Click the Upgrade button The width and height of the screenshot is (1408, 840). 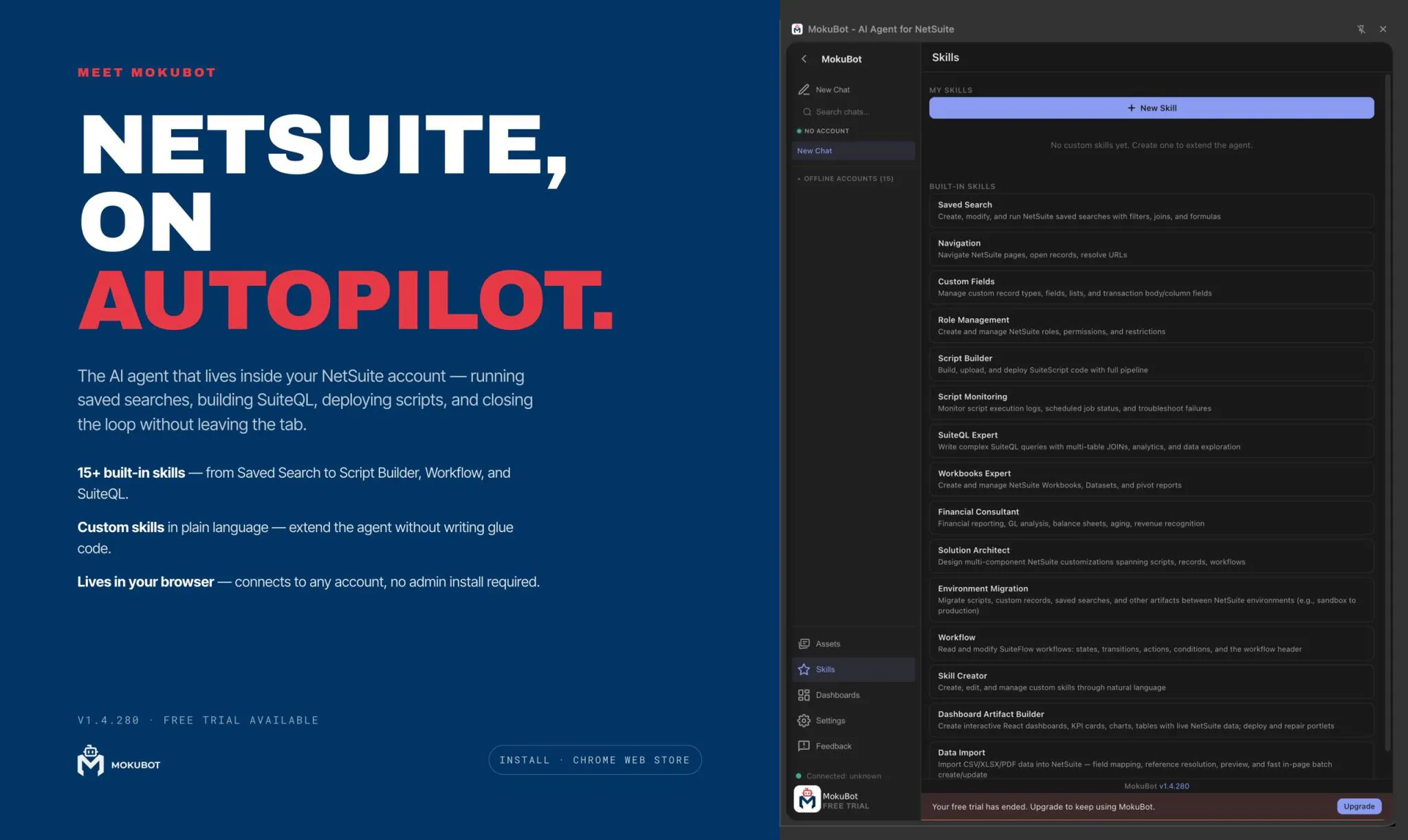pos(1359,806)
